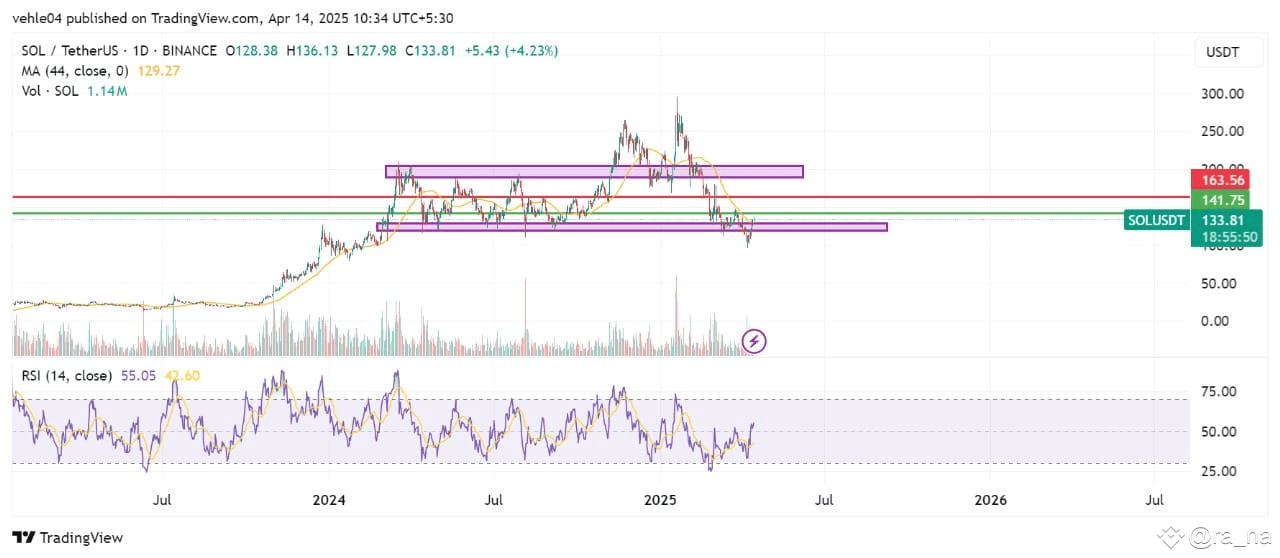
Task: Click the volume value 1.14M
Action: (107, 91)
